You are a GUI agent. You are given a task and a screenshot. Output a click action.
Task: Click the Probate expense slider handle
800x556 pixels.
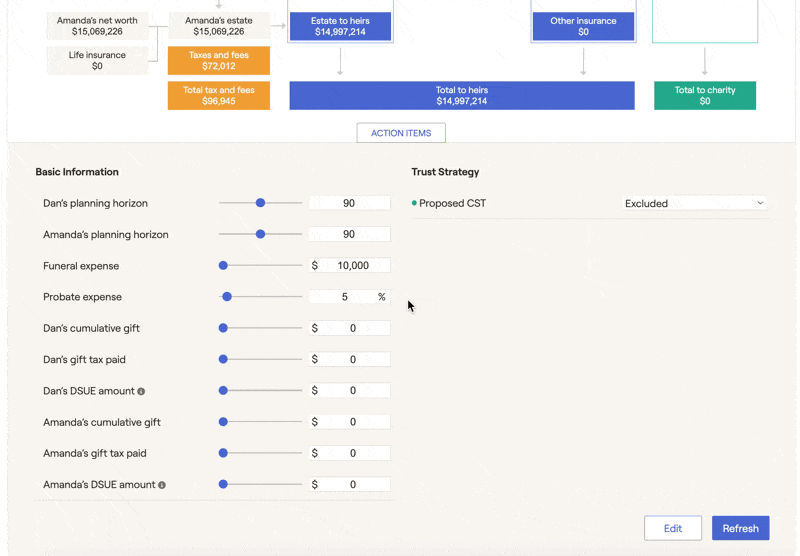pos(227,297)
